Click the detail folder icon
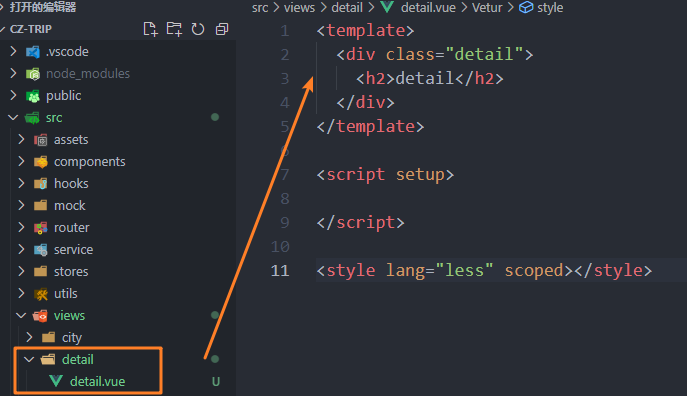This screenshot has width=687, height=396. point(48,359)
